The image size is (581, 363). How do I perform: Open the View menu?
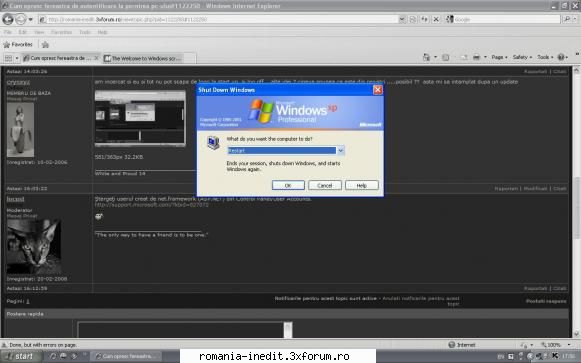pyautogui.click(x=39, y=32)
